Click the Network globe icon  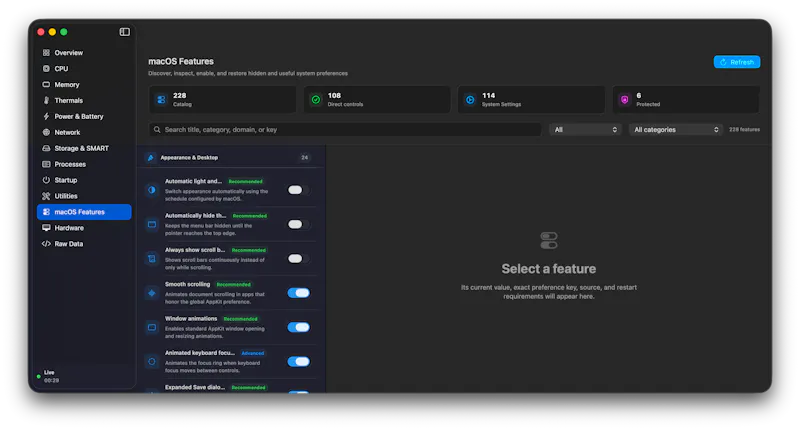(46, 132)
